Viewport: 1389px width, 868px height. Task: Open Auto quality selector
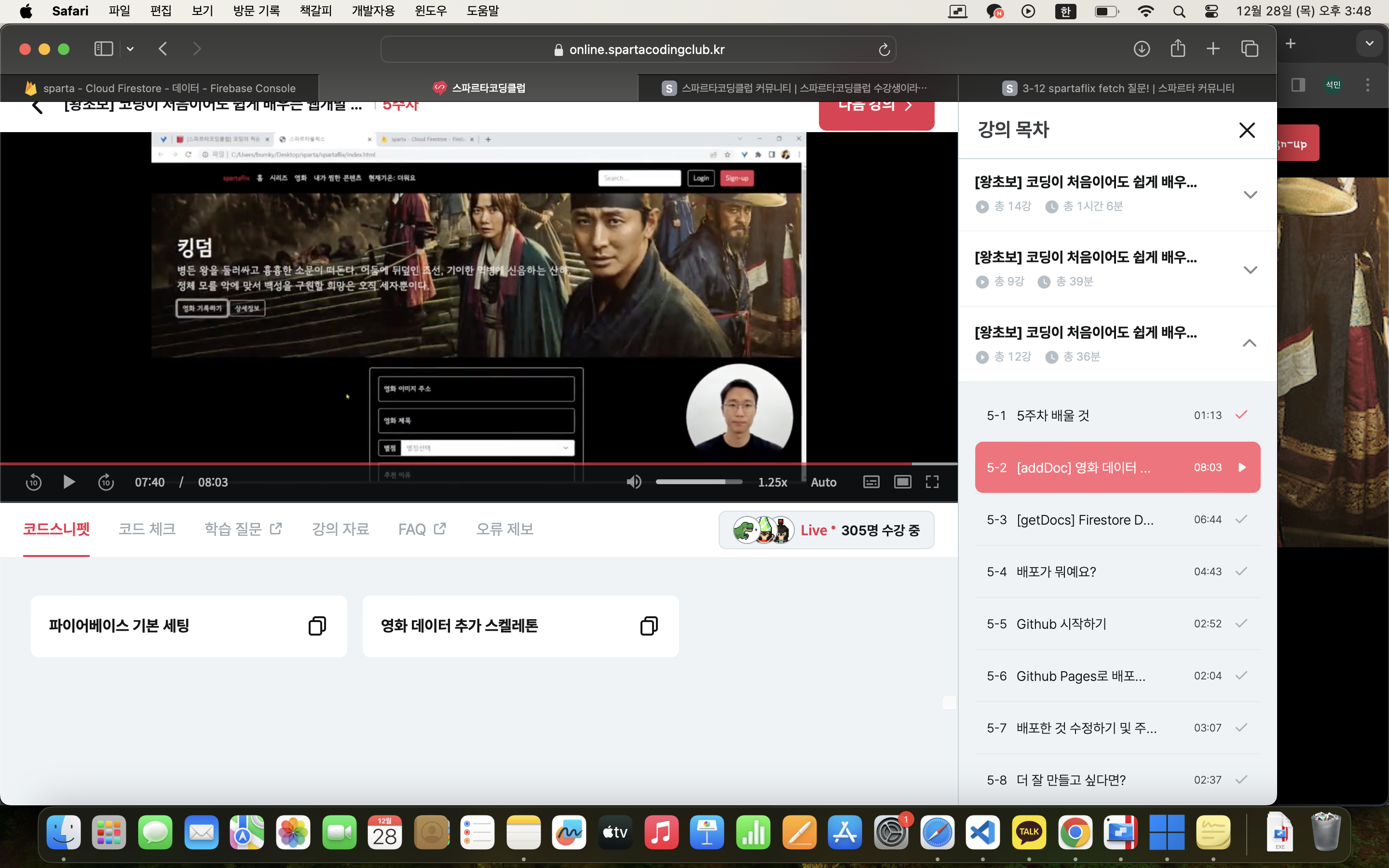click(x=823, y=482)
